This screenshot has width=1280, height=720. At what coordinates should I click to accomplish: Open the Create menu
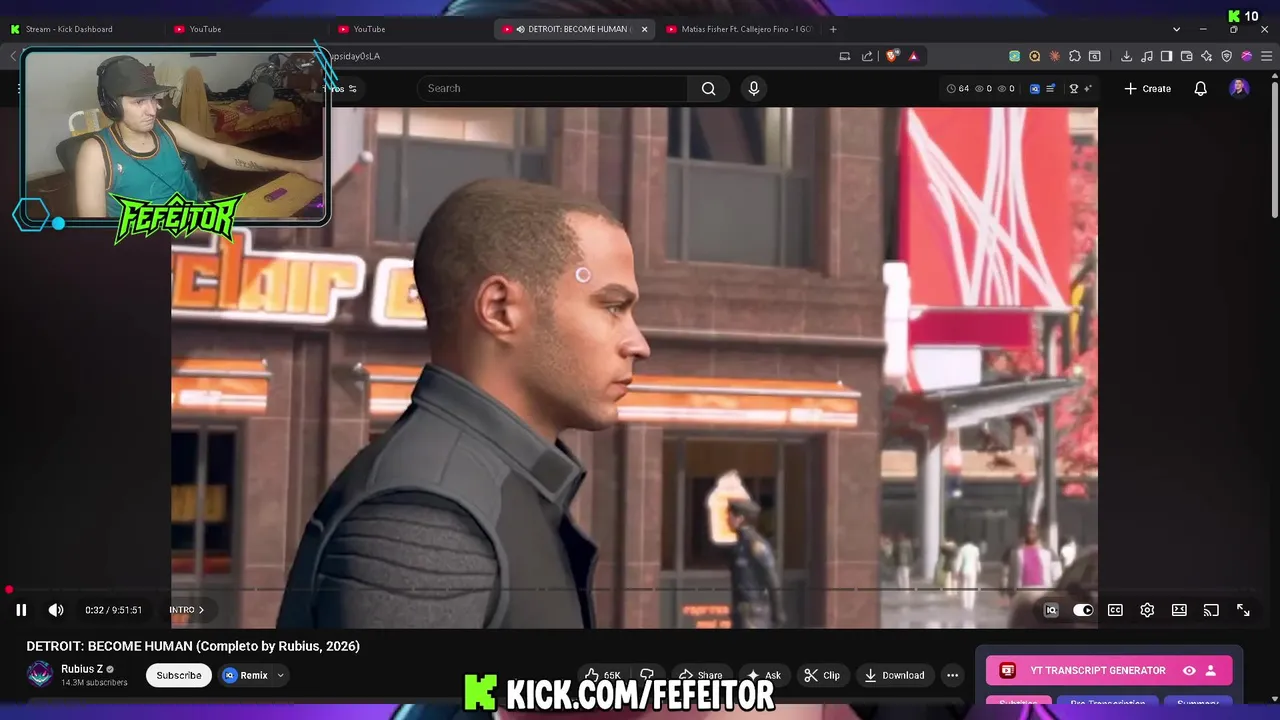[1147, 88]
